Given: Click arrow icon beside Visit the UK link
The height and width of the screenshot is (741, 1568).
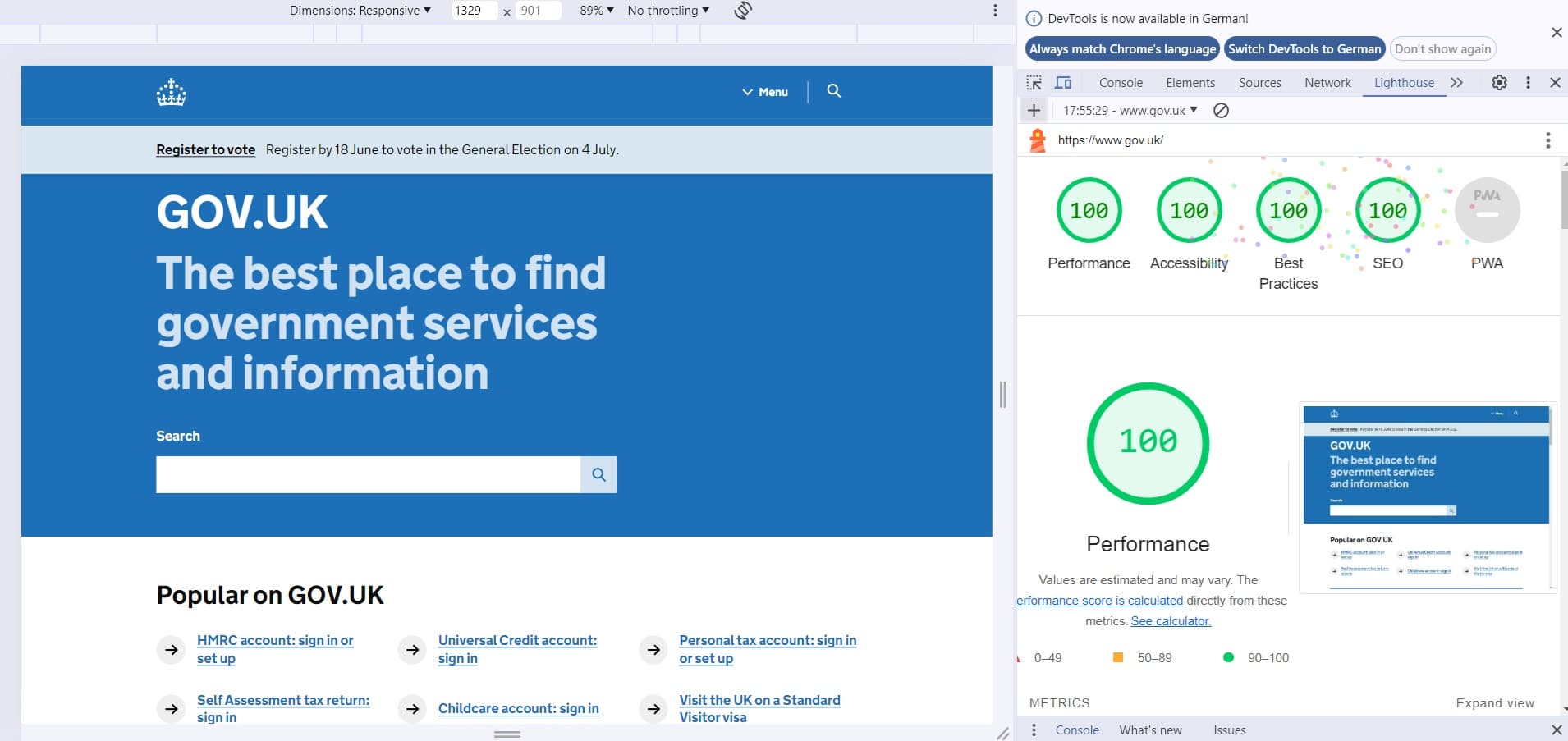Looking at the screenshot, I should pos(653,708).
